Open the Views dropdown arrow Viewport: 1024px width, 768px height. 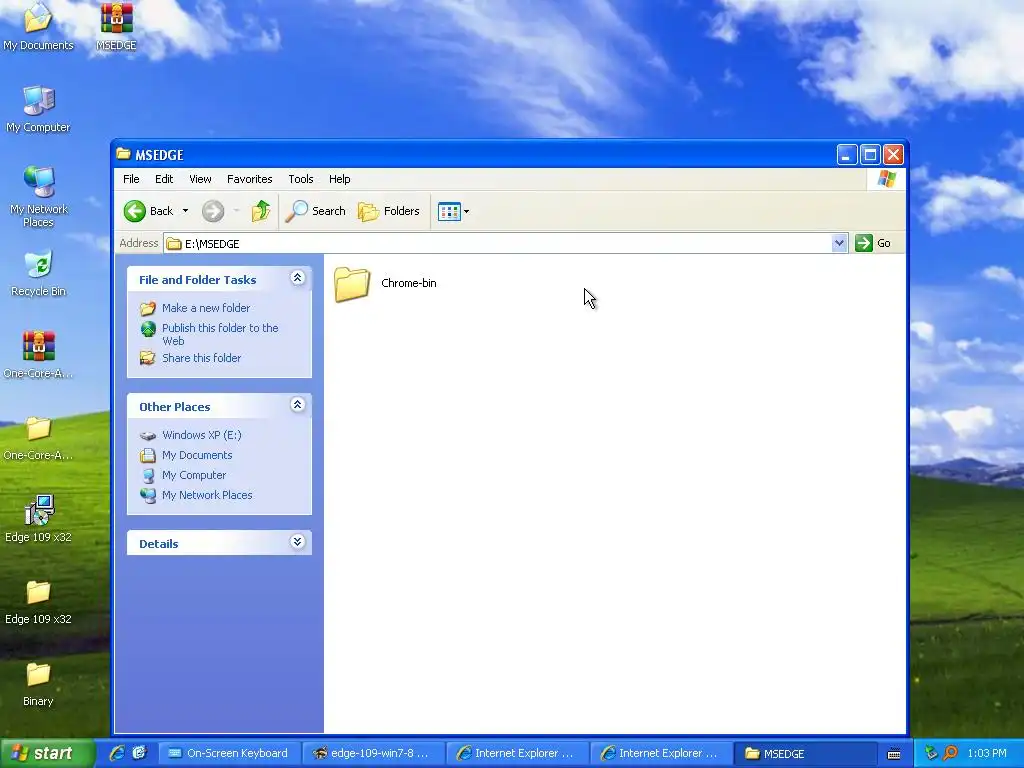click(466, 212)
